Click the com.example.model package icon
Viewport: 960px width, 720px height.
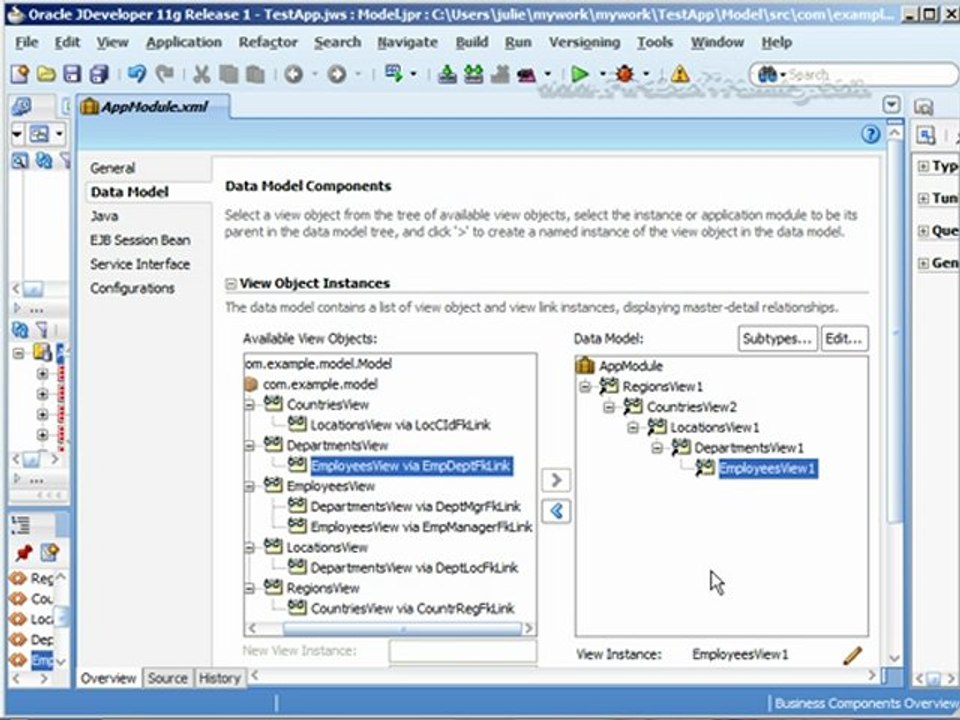[x=251, y=384]
